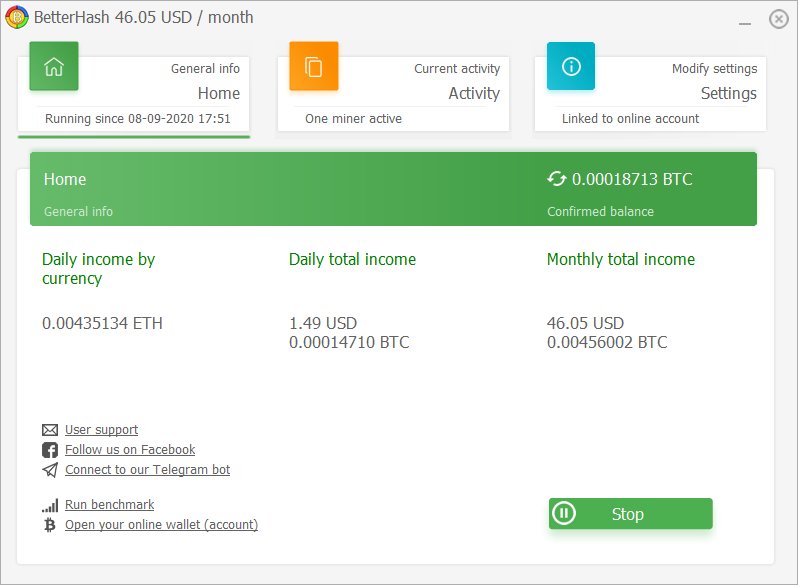
Task: Click the BetterHash logo in the title bar
Action: pos(17,17)
